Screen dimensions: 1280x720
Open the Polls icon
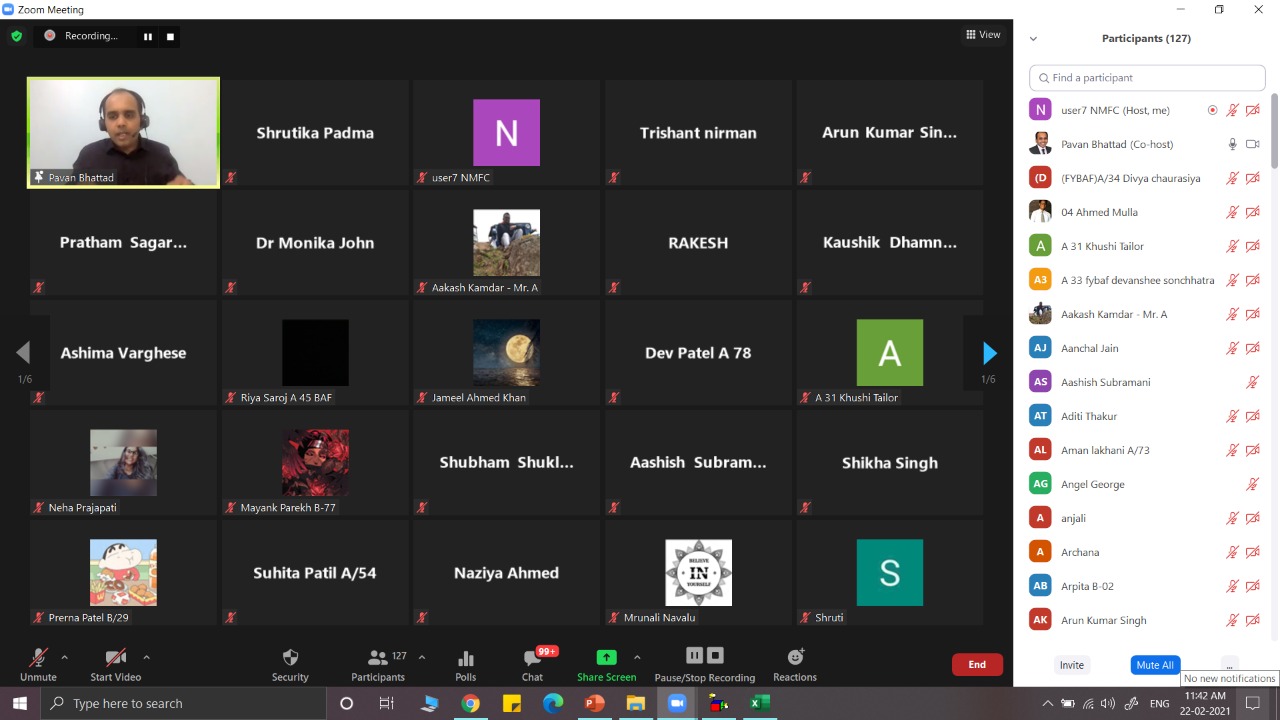tap(466, 658)
